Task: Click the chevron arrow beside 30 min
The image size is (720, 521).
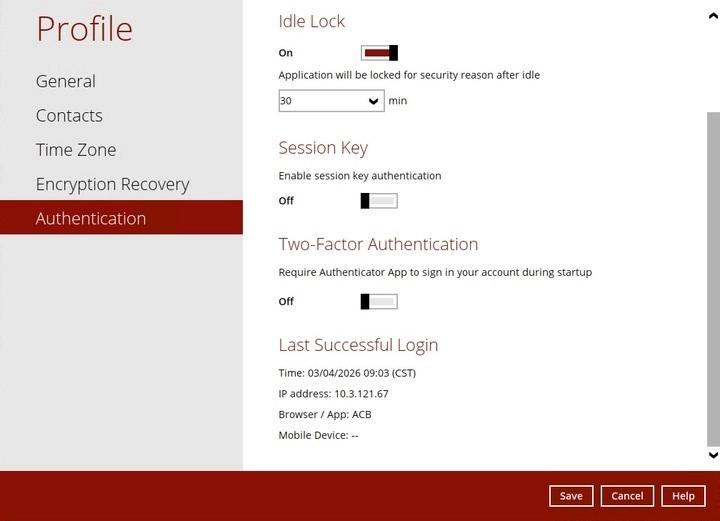Action: pos(374,101)
